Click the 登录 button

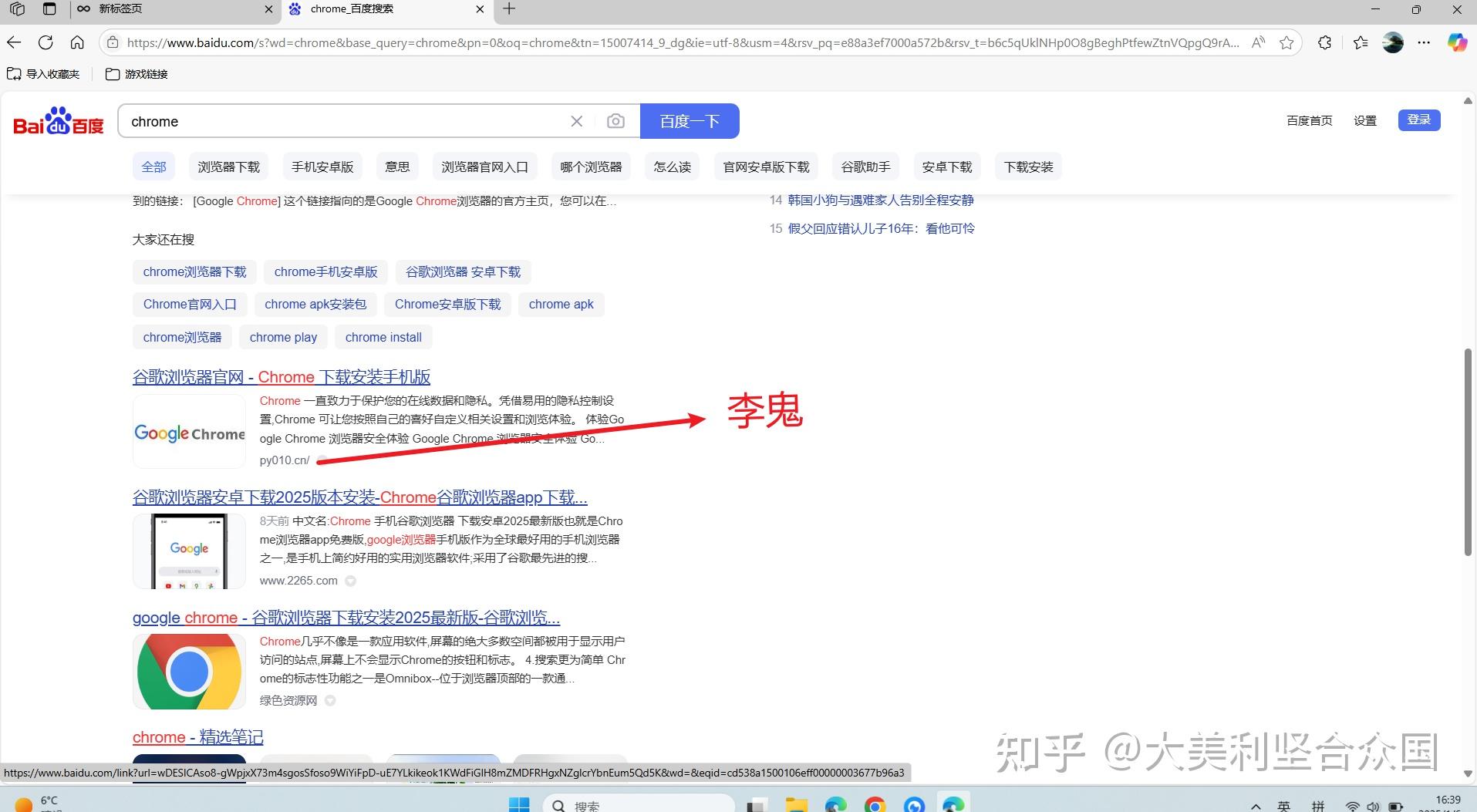point(1419,120)
